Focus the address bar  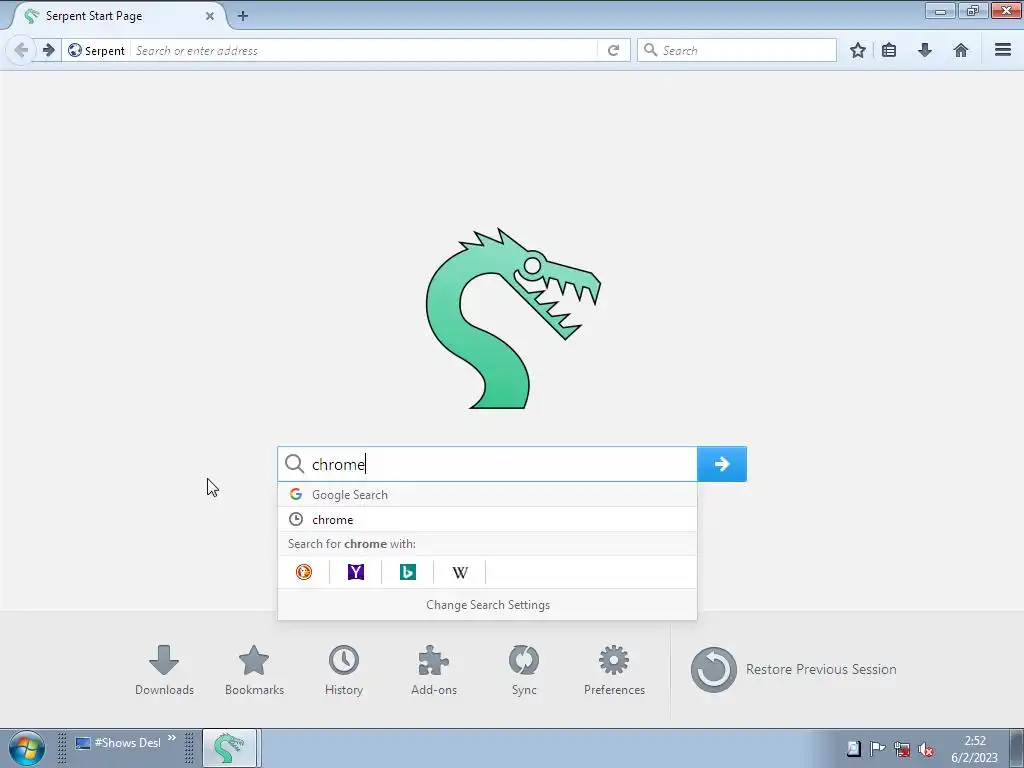pyautogui.click(x=362, y=50)
